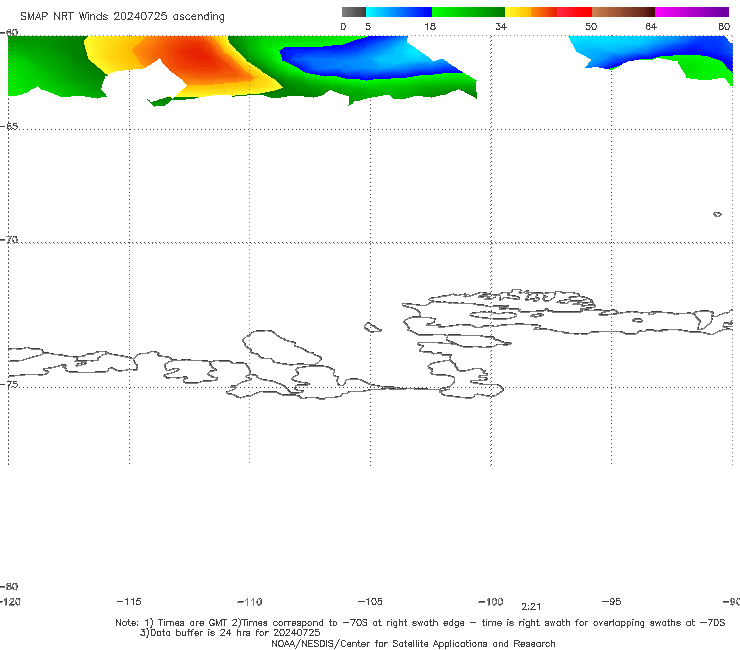Image resolution: width=740 pixels, height=650 pixels.
Task: Click the swath time label "2:21"
Action: [x=531, y=607]
